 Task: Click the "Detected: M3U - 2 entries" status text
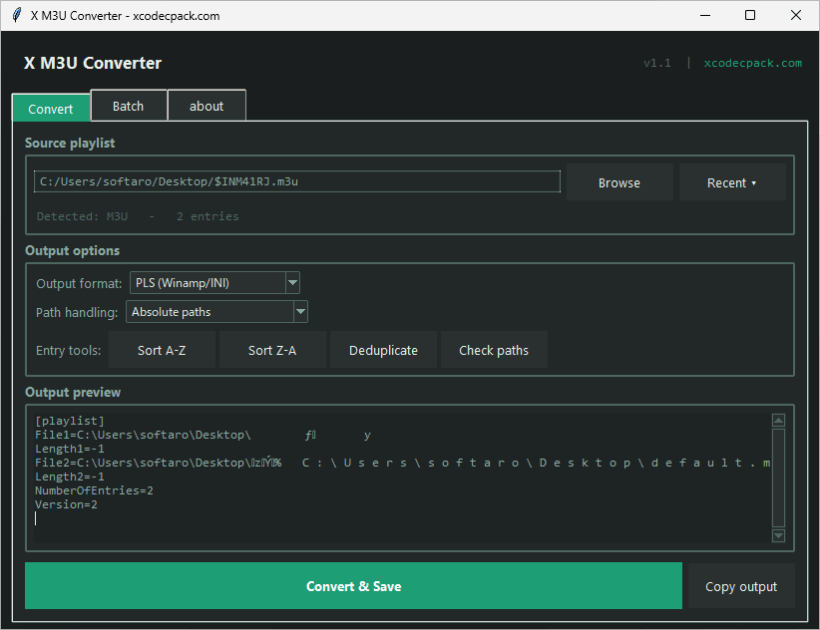click(x=138, y=216)
